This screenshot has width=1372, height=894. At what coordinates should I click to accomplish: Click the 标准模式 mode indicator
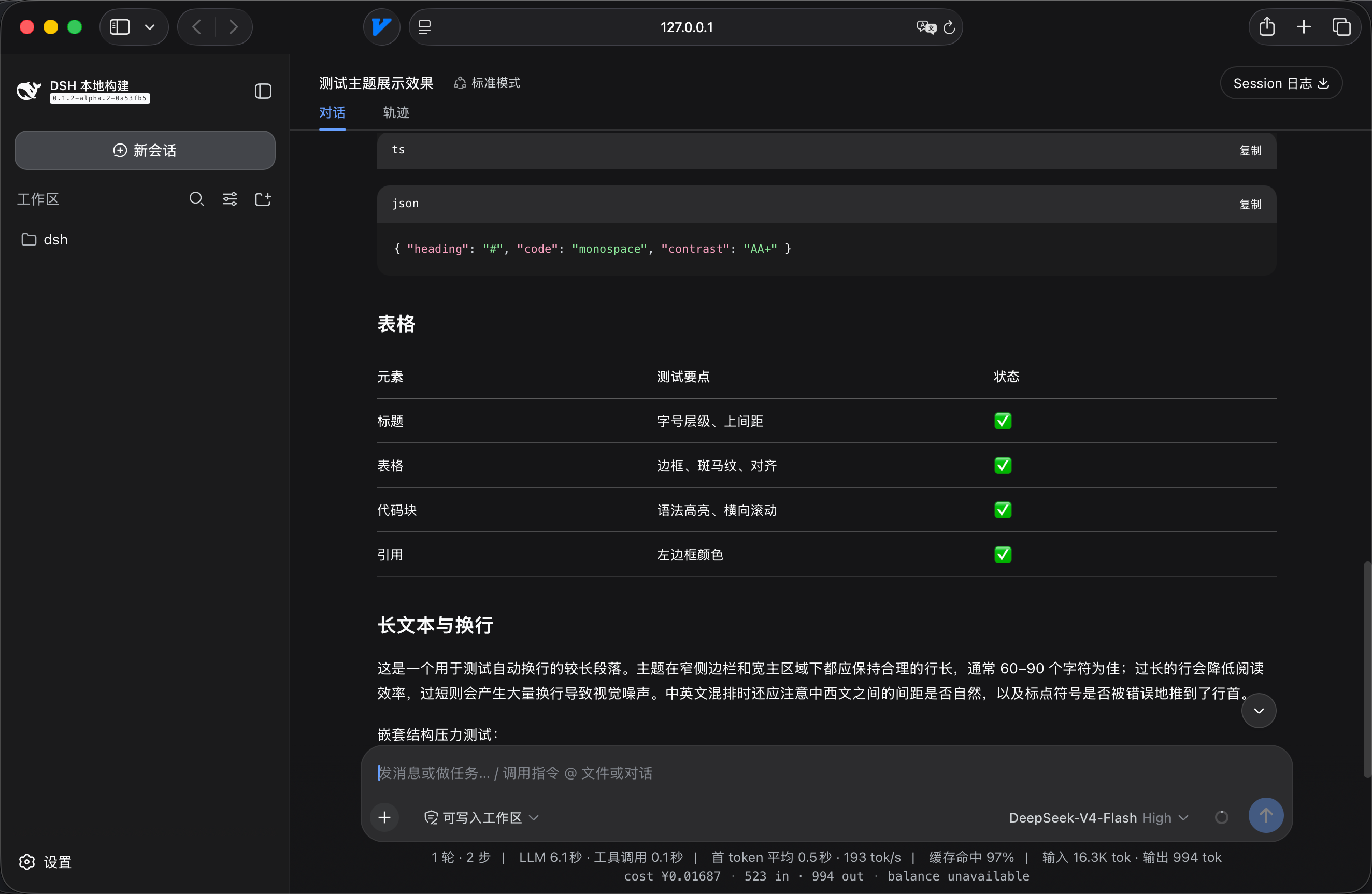(x=487, y=83)
